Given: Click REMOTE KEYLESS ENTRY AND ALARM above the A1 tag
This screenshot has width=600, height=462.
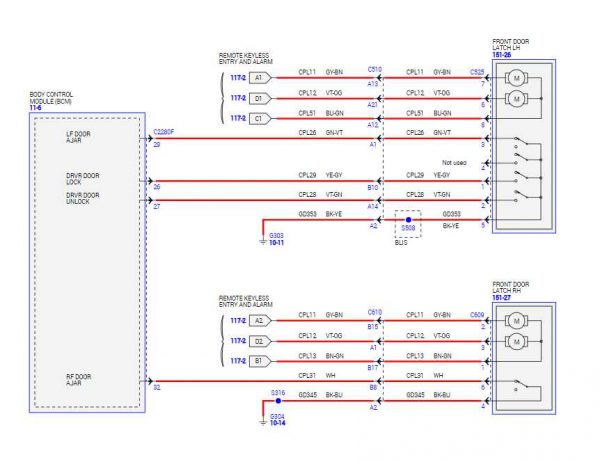Looking at the screenshot, I should tap(246, 59).
